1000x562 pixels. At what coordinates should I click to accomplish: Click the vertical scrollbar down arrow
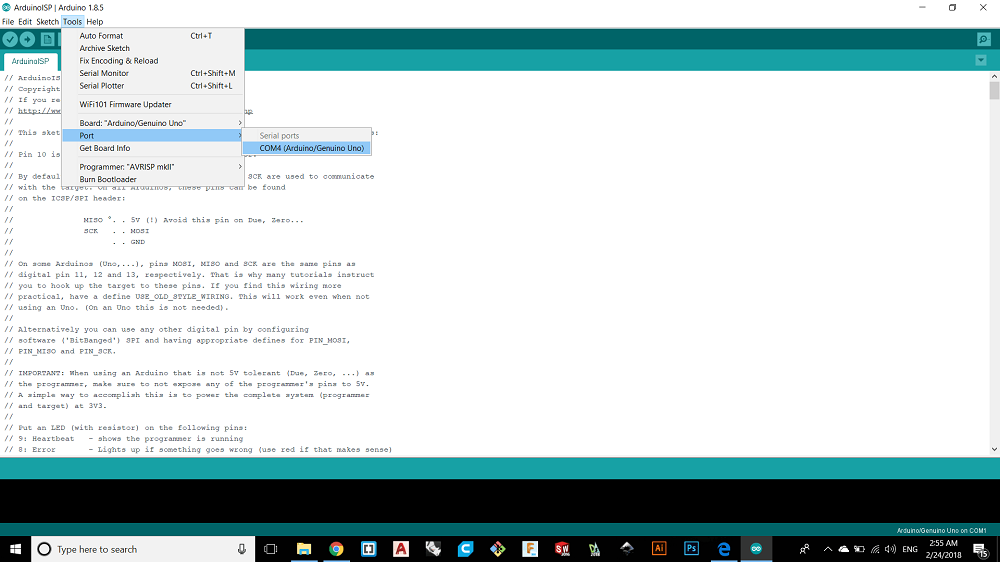click(994, 449)
